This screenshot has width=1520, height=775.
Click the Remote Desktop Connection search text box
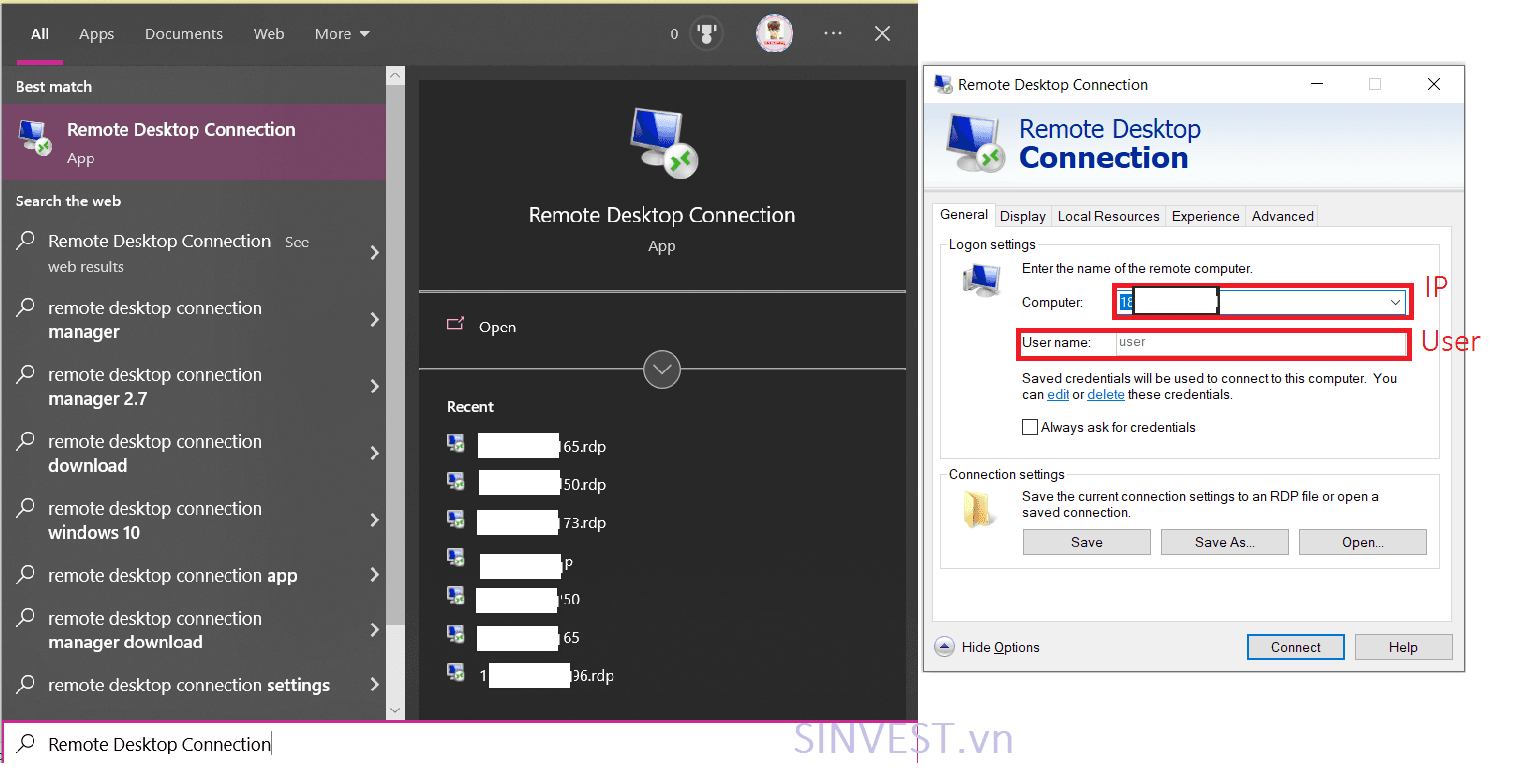459,743
